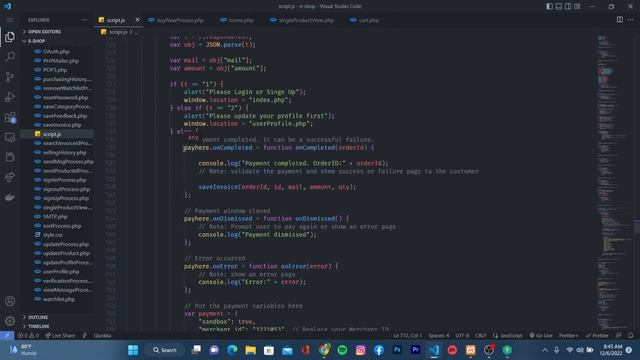Image resolution: width=640 pixels, height=360 pixels.
Task: Click the Split Editor Right icon
Action: point(620,20)
